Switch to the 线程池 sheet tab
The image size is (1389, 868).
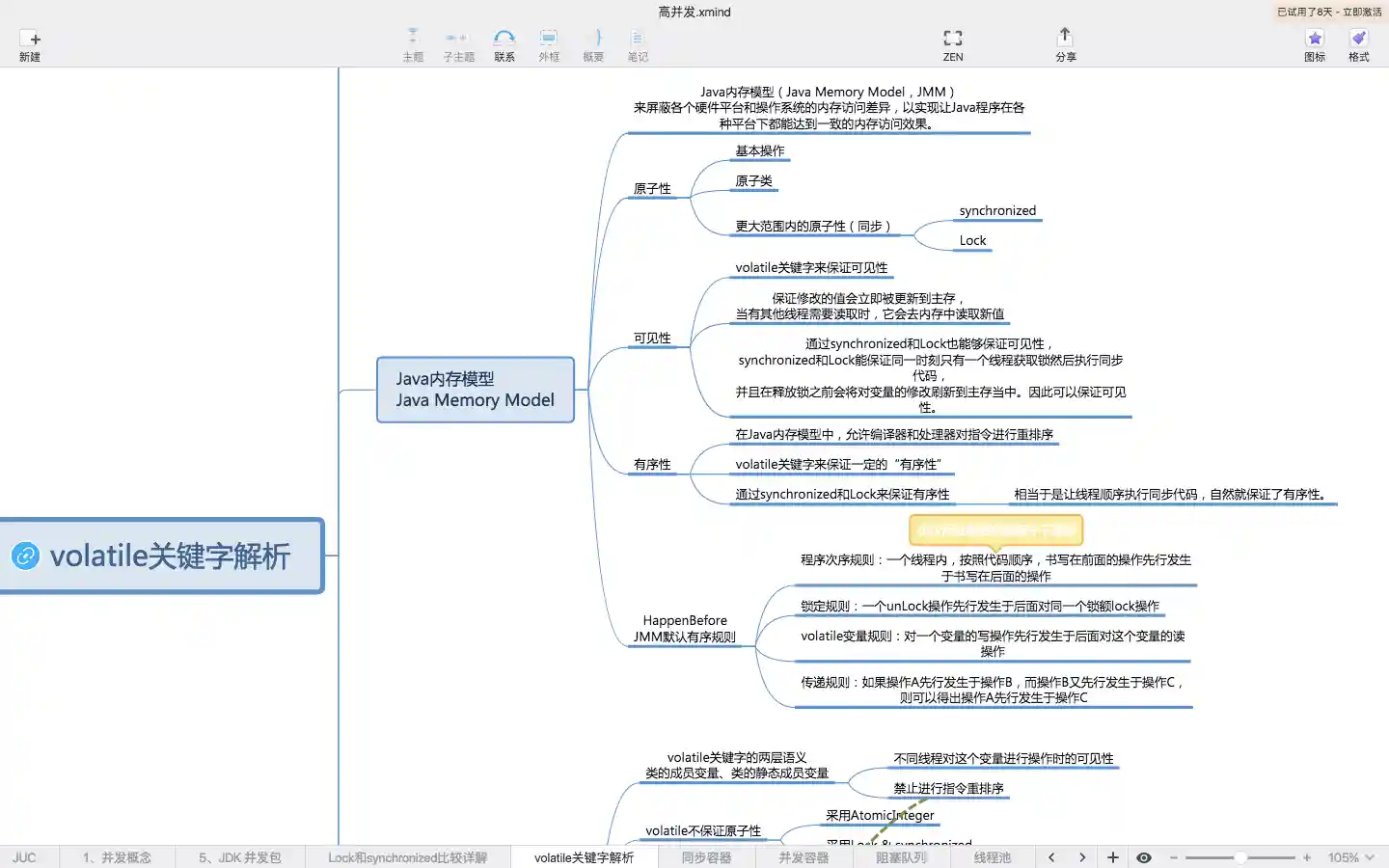click(992, 857)
